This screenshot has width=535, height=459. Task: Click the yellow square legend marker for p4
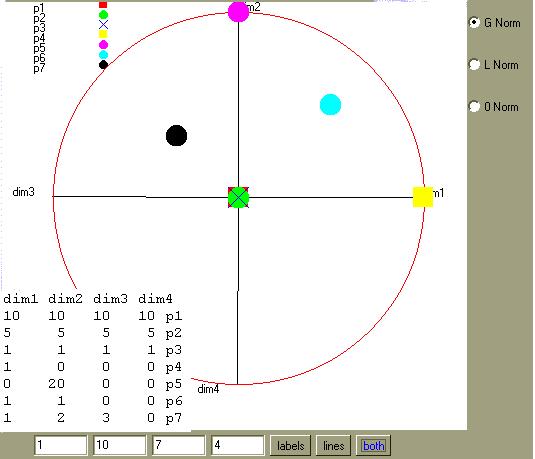point(103,34)
